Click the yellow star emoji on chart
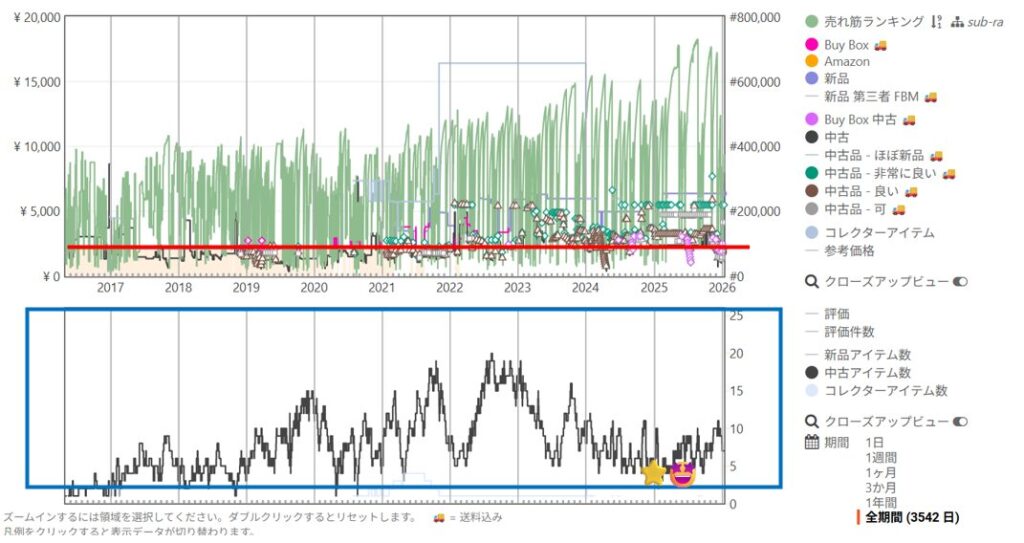The image size is (1024, 543). [653, 473]
